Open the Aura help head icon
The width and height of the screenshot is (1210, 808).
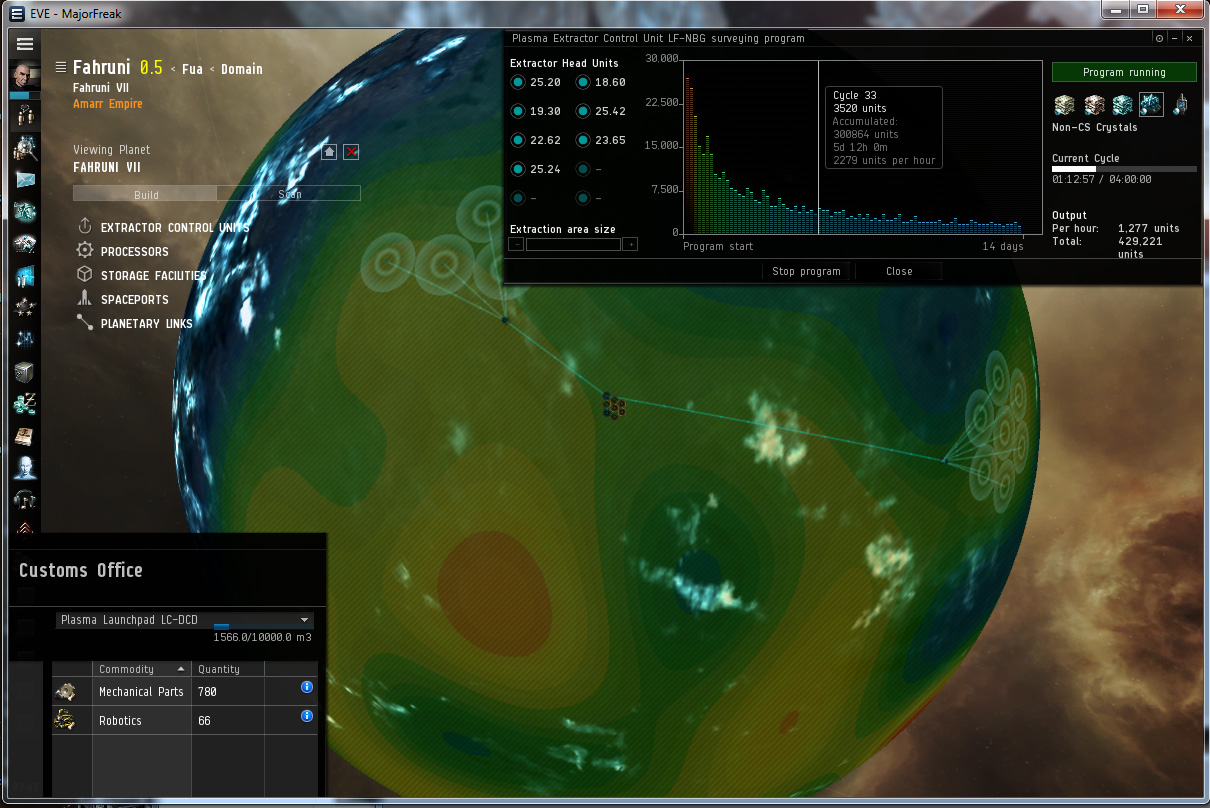tap(25, 467)
